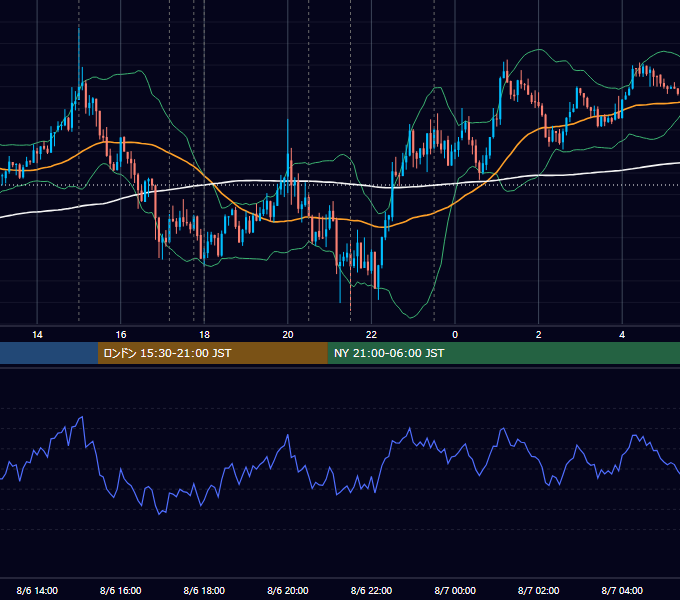
Task: Select the 22 hour axis label
Action: (372, 335)
